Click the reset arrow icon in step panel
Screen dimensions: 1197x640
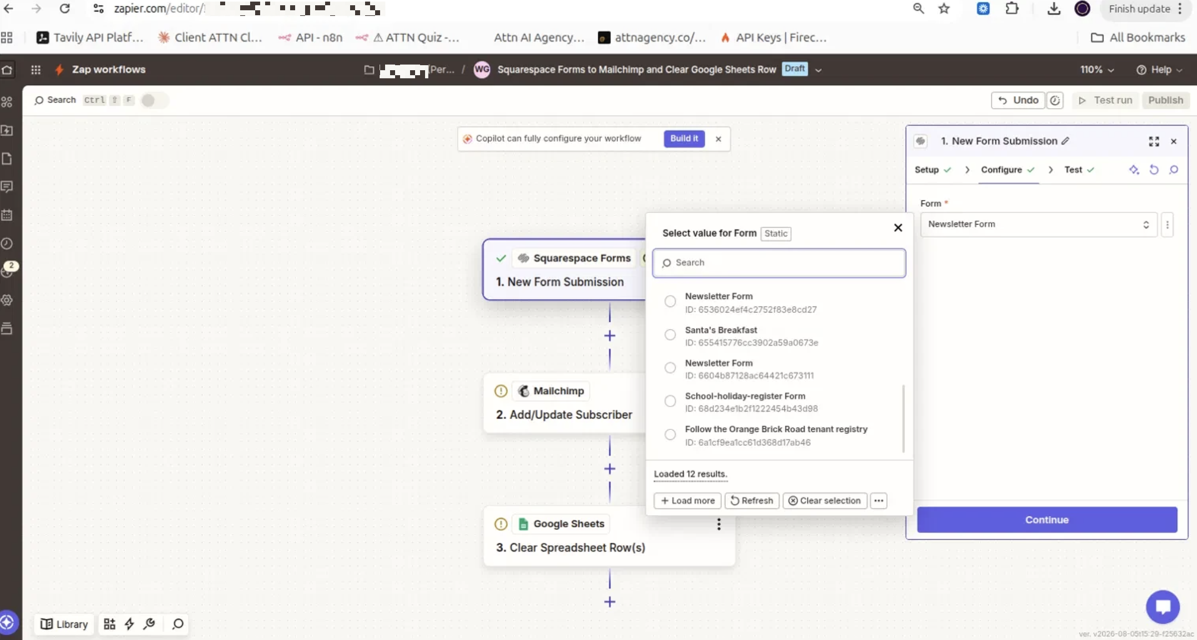click(1153, 170)
